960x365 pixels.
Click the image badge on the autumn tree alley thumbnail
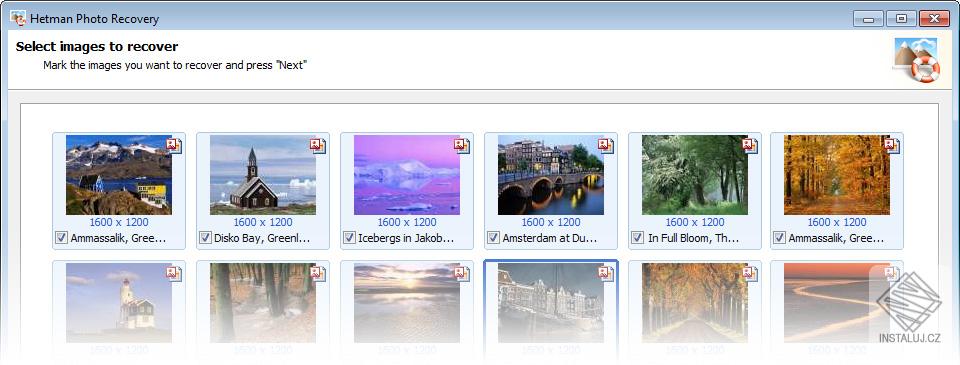coord(750,273)
